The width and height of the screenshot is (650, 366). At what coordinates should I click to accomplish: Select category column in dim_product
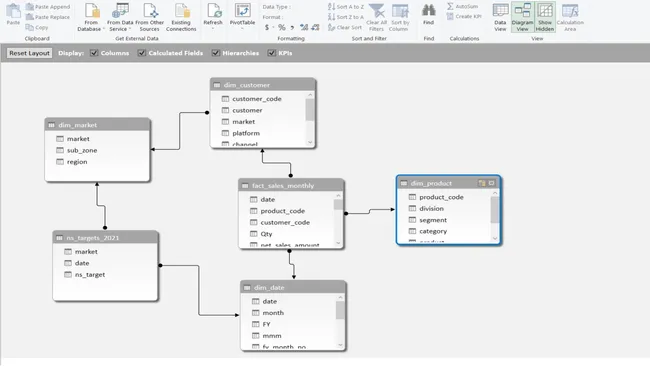pos(433,231)
